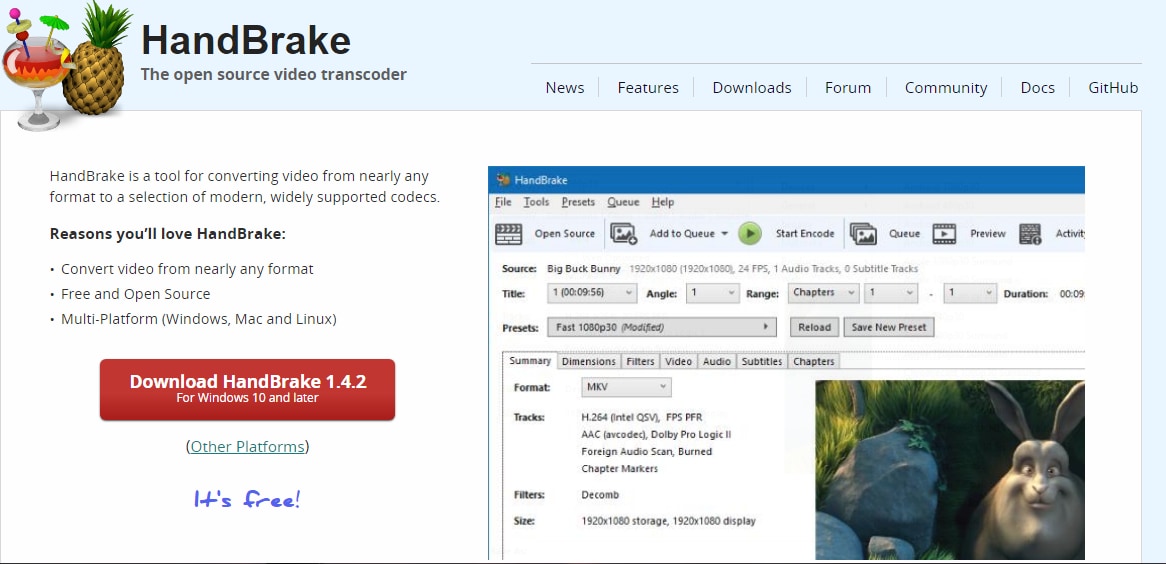Image resolution: width=1166 pixels, height=564 pixels.
Task: Click the Queue stacked images icon
Action: (x=863, y=234)
